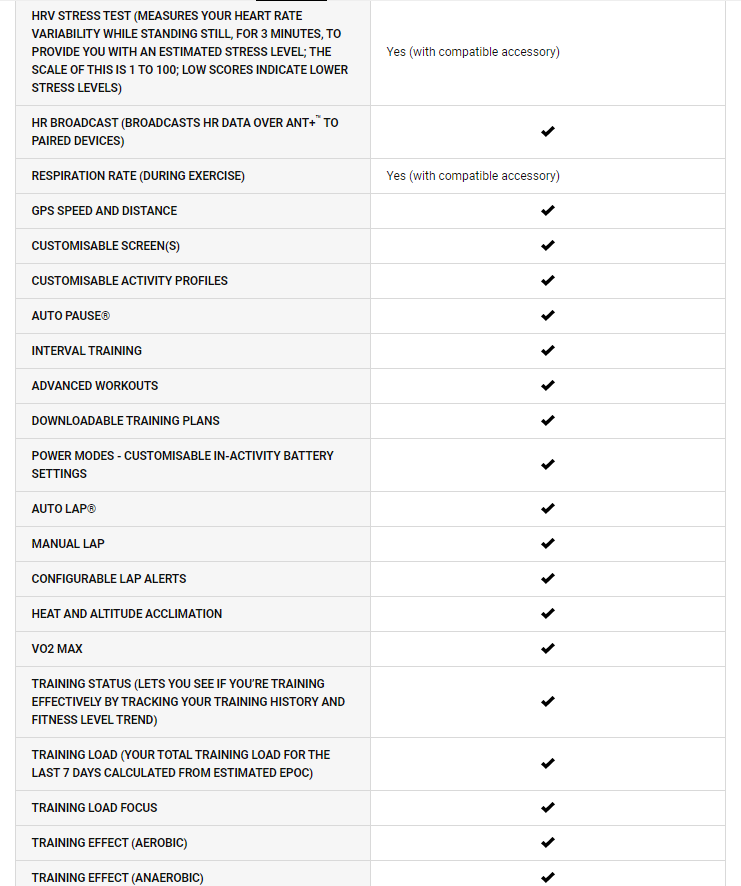Image resolution: width=741 pixels, height=886 pixels.
Task: Click the Customisable Screen(s) feature label
Action: pyautogui.click(x=106, y=246)
